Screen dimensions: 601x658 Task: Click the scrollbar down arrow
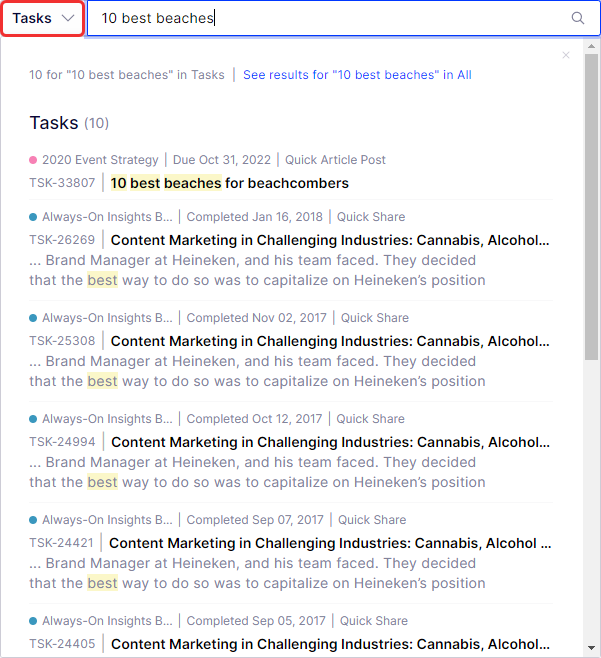click(x=592, y=648)
